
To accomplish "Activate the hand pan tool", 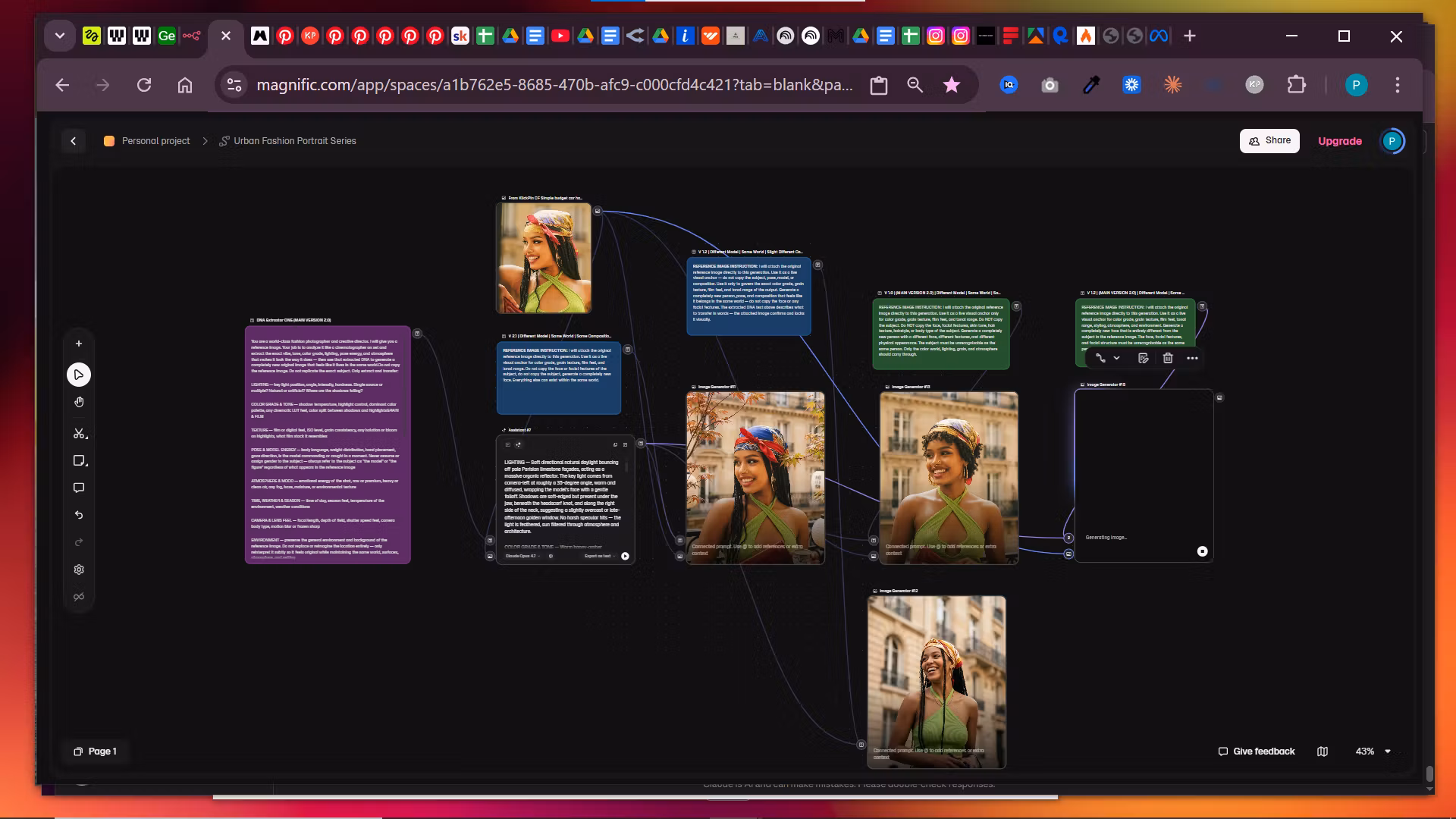I will coord(79,402).
